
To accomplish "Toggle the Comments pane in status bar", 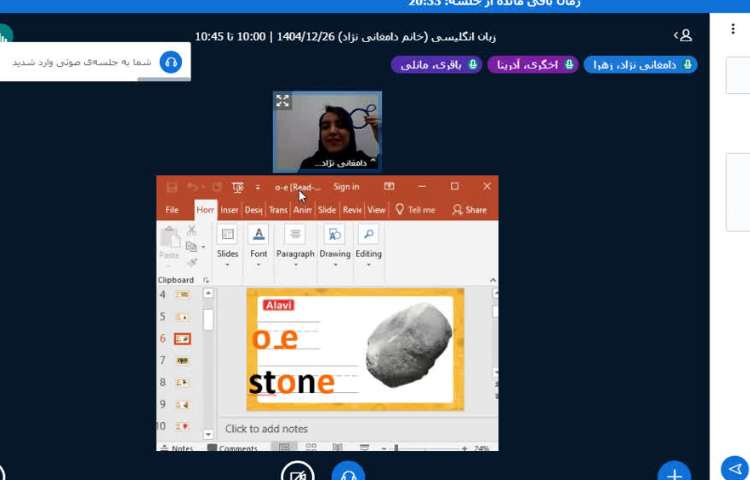I will coord(232,448).
